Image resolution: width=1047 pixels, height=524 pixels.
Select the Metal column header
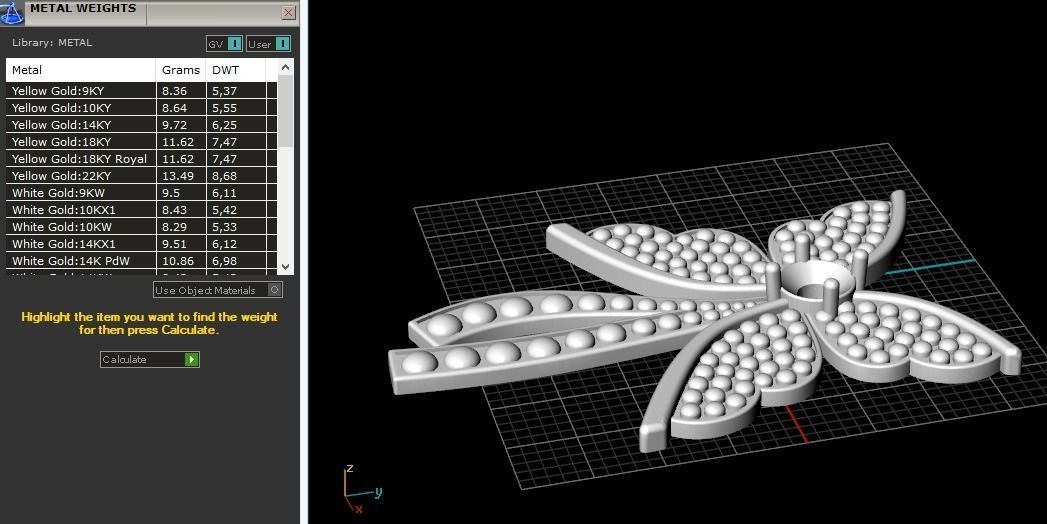tap(81, 69)
